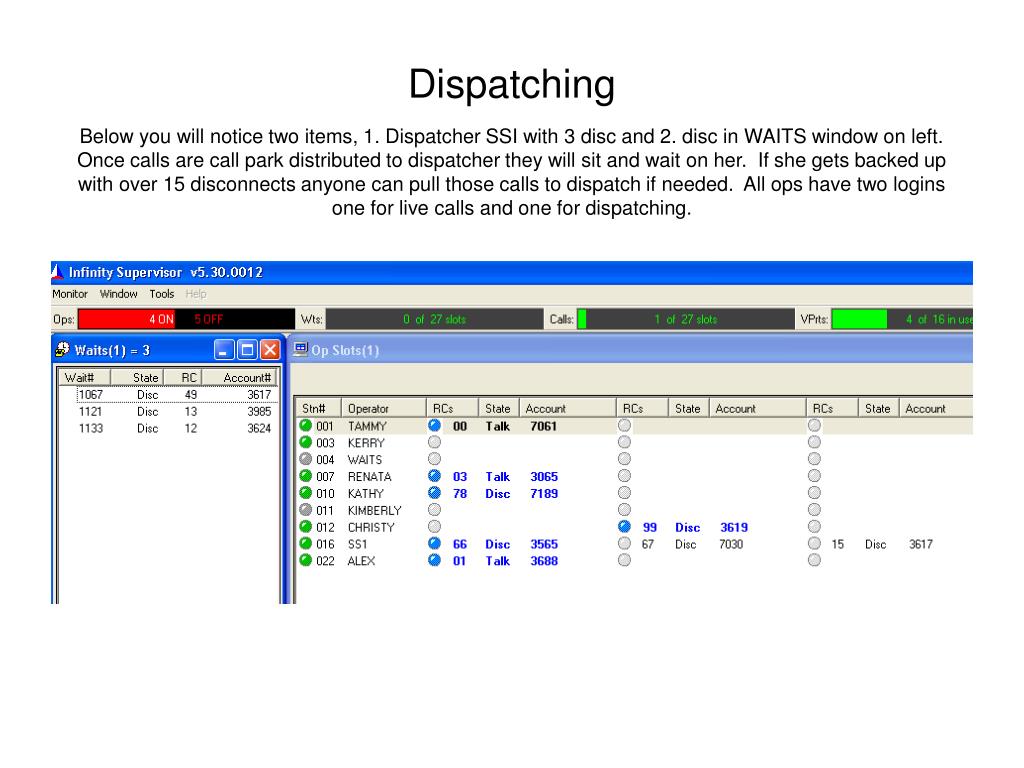Viewport: 1024px width, 768px height.
Task: Click CHRISTY's blue second-slot call indicator
Action: [624, 526]
